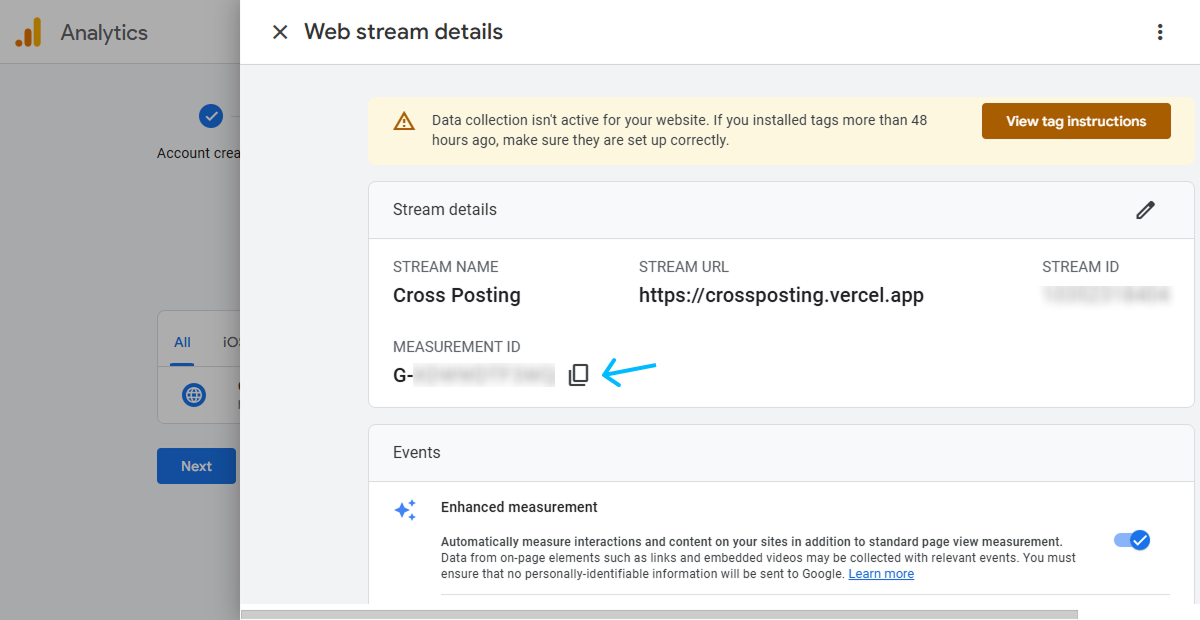Open the pencil icon to edit stream details
The image size is (1200, 620).
click(x=1145, y=210)
